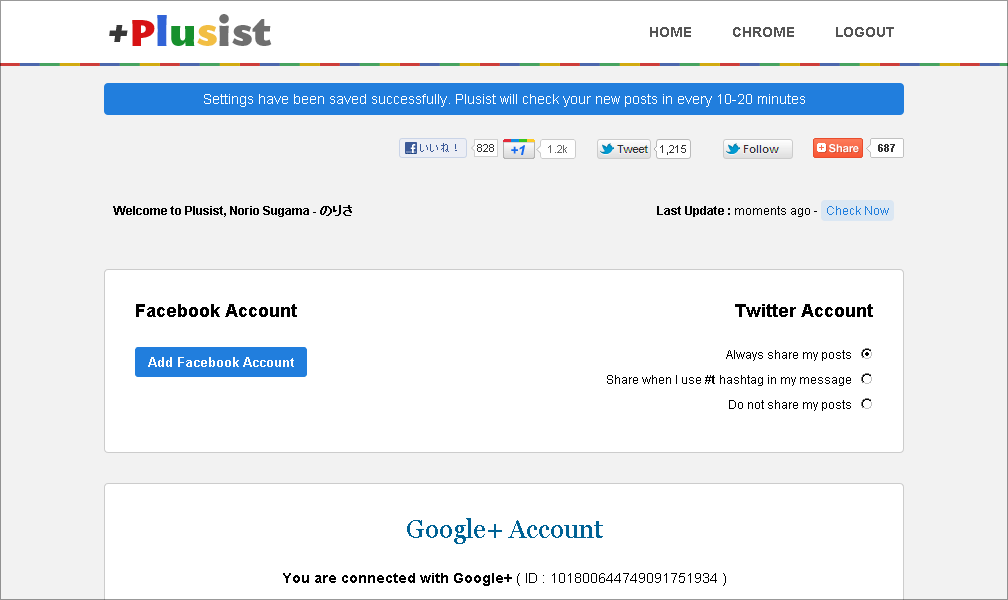Click the Facebook like button

pyautogui.click(x=433, y=148)
